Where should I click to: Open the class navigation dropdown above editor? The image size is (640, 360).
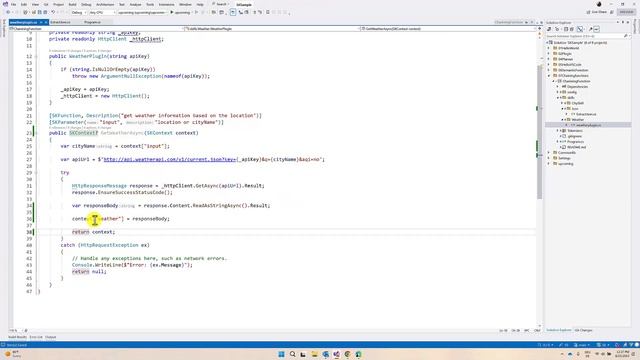(271, 29)
